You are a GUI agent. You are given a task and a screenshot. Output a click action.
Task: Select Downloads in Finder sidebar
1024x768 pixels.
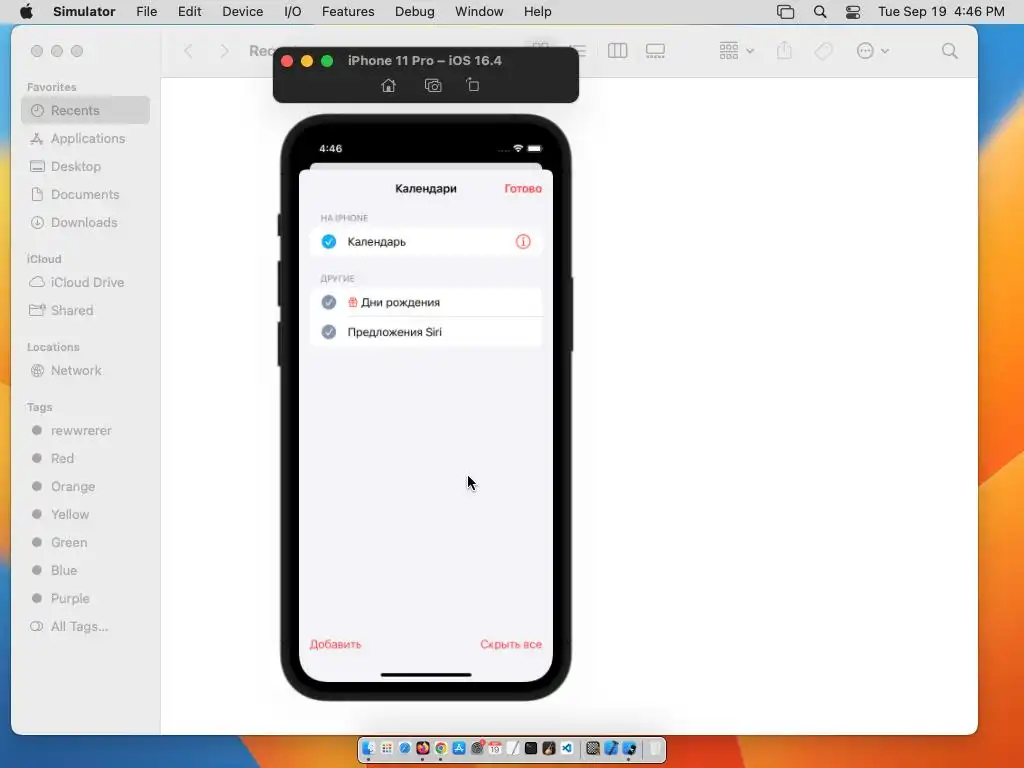[x=86, y=223]
